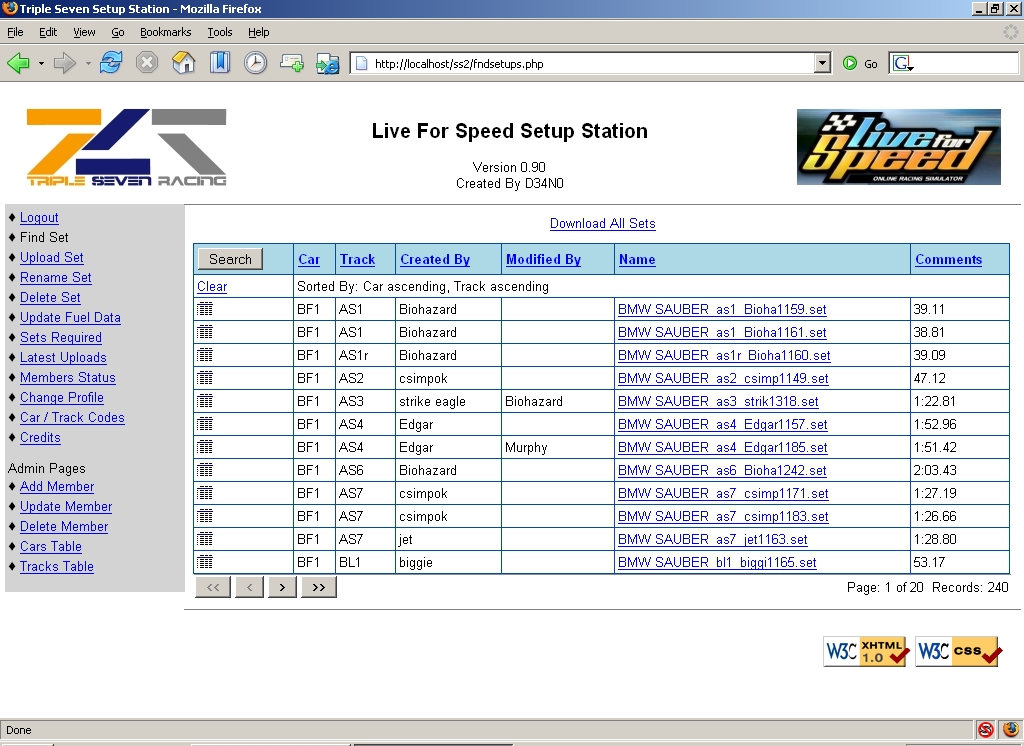1024x746 pixels.
Task: Go back with the green Back arrow
Action: point(18,63)
